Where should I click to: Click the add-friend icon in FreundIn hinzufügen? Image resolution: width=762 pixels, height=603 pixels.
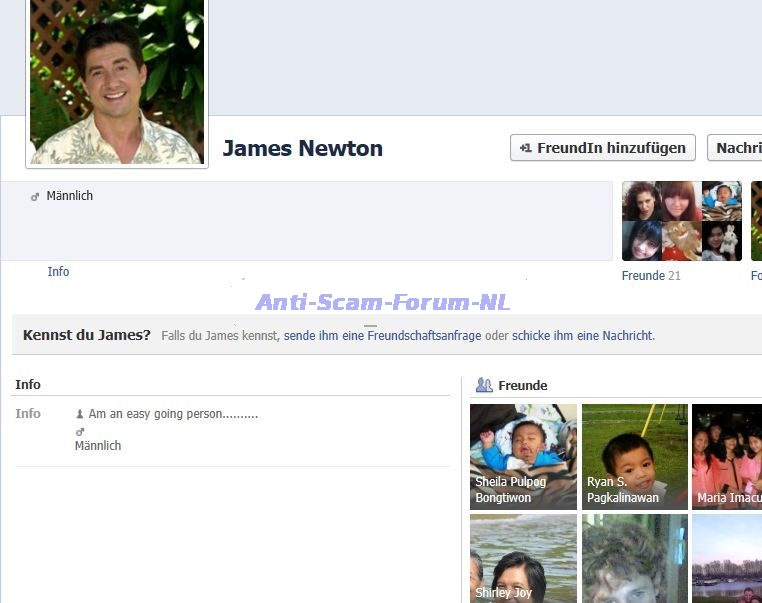(525, 148)
